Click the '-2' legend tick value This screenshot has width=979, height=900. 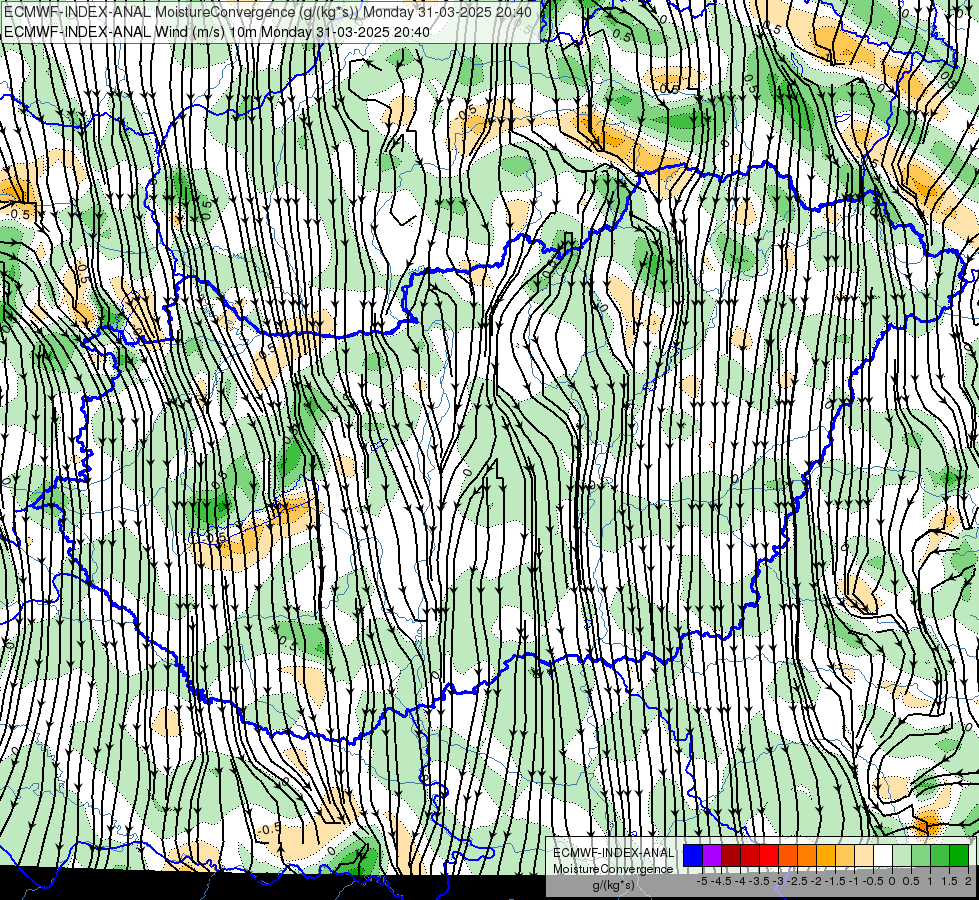pyautogui.click(x=817, y=881)
